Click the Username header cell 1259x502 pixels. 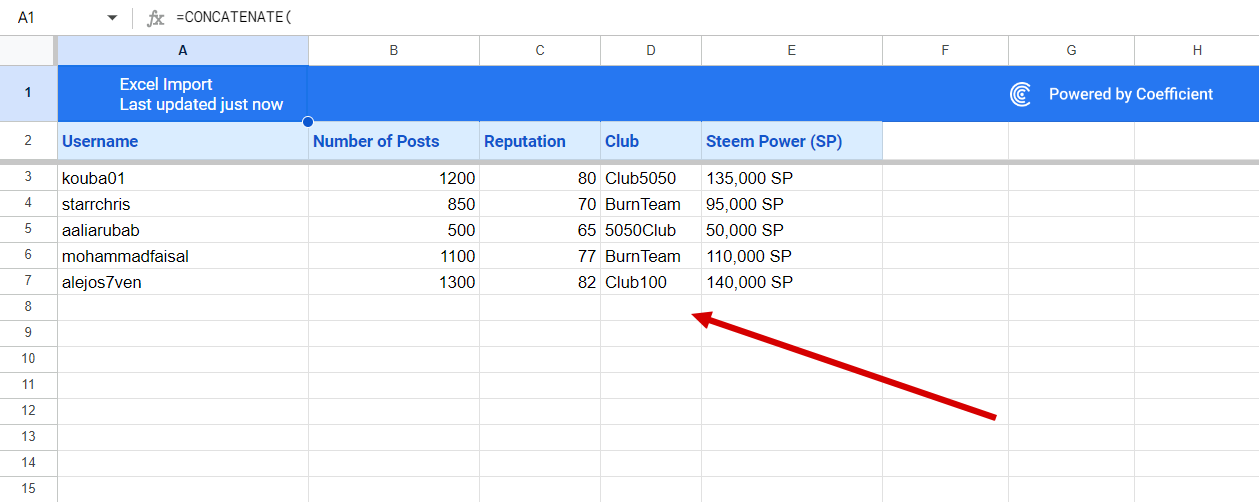tap(183, 141)
